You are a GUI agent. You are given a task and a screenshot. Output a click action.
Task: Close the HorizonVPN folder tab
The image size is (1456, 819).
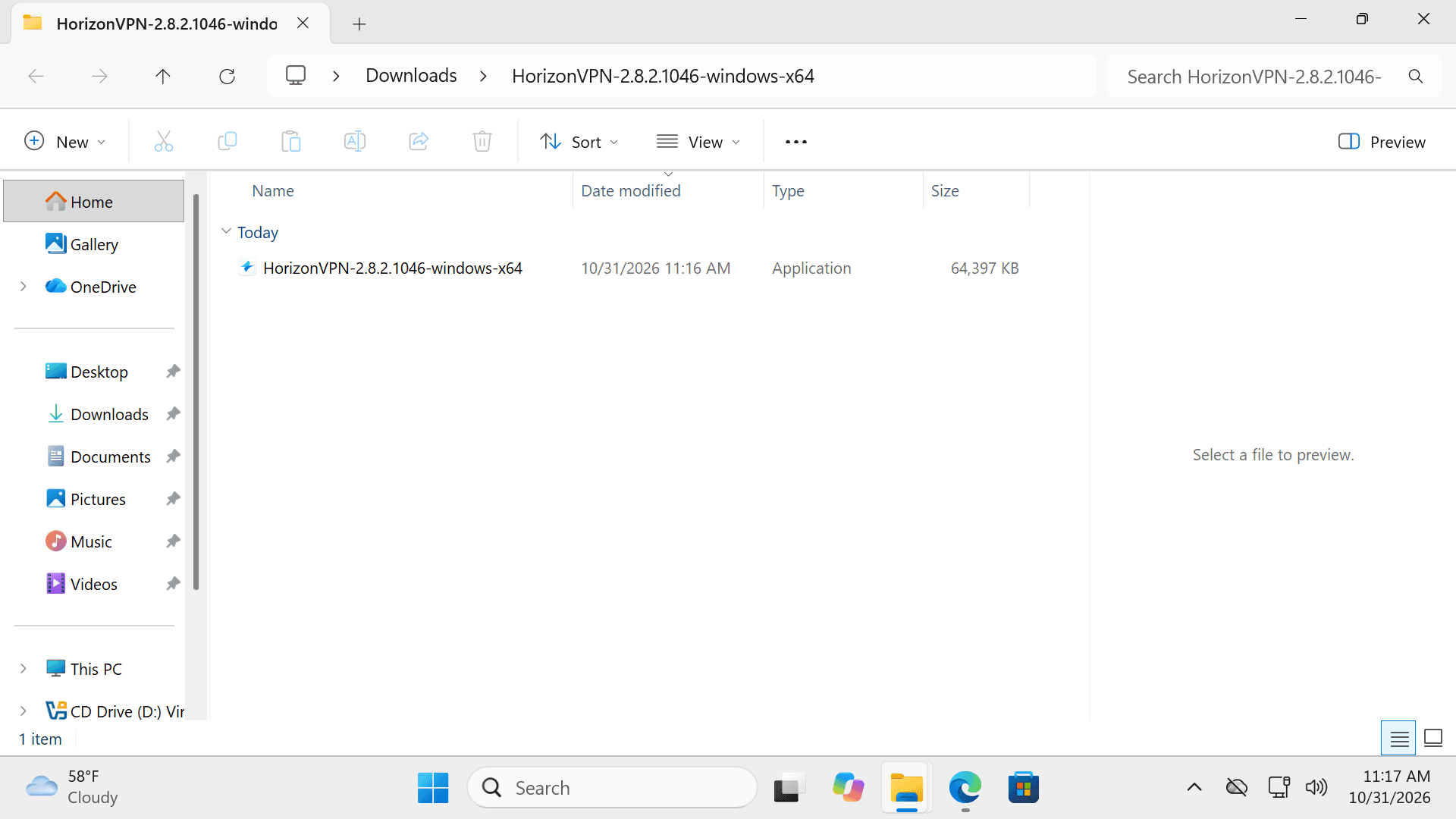click(303, 23)
